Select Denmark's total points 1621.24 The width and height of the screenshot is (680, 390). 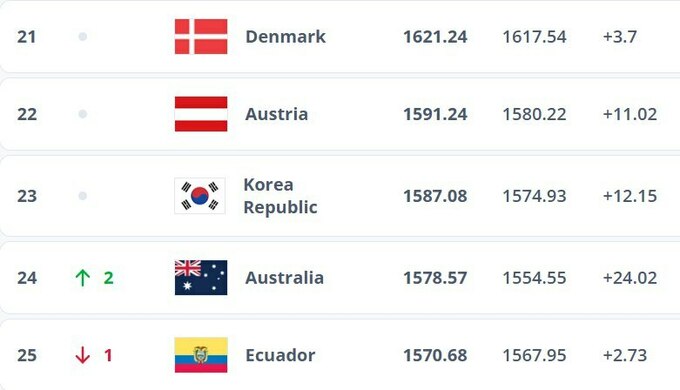tap(435, 37)
